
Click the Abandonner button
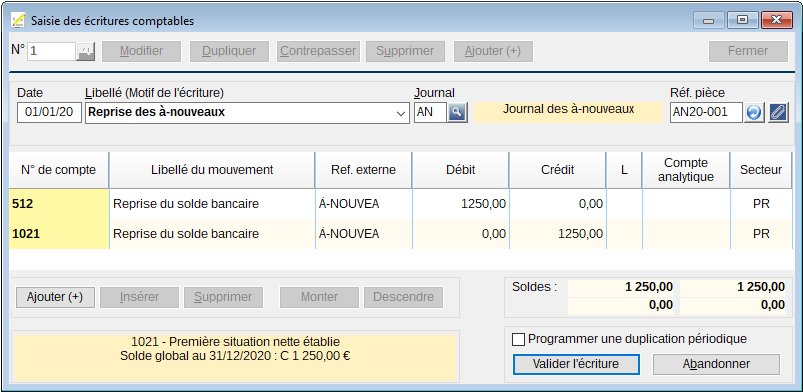point(716,364)
